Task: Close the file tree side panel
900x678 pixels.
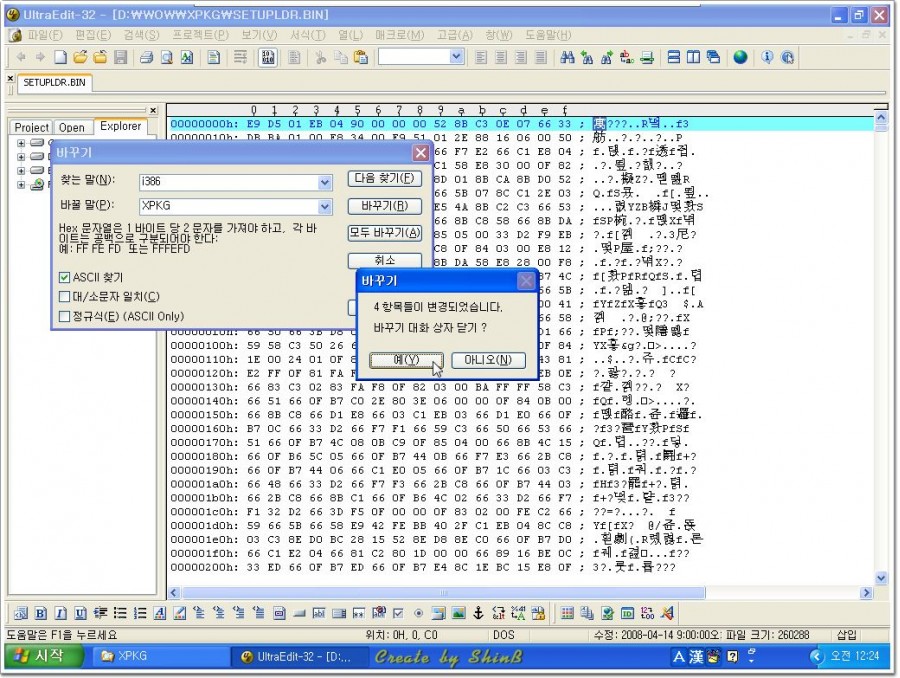Action: click(153, 110)
